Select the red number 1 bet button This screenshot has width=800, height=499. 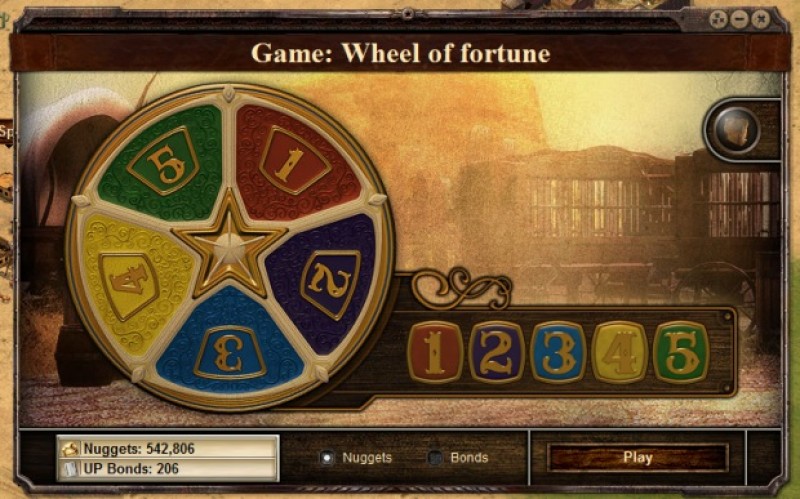(435, 352)
